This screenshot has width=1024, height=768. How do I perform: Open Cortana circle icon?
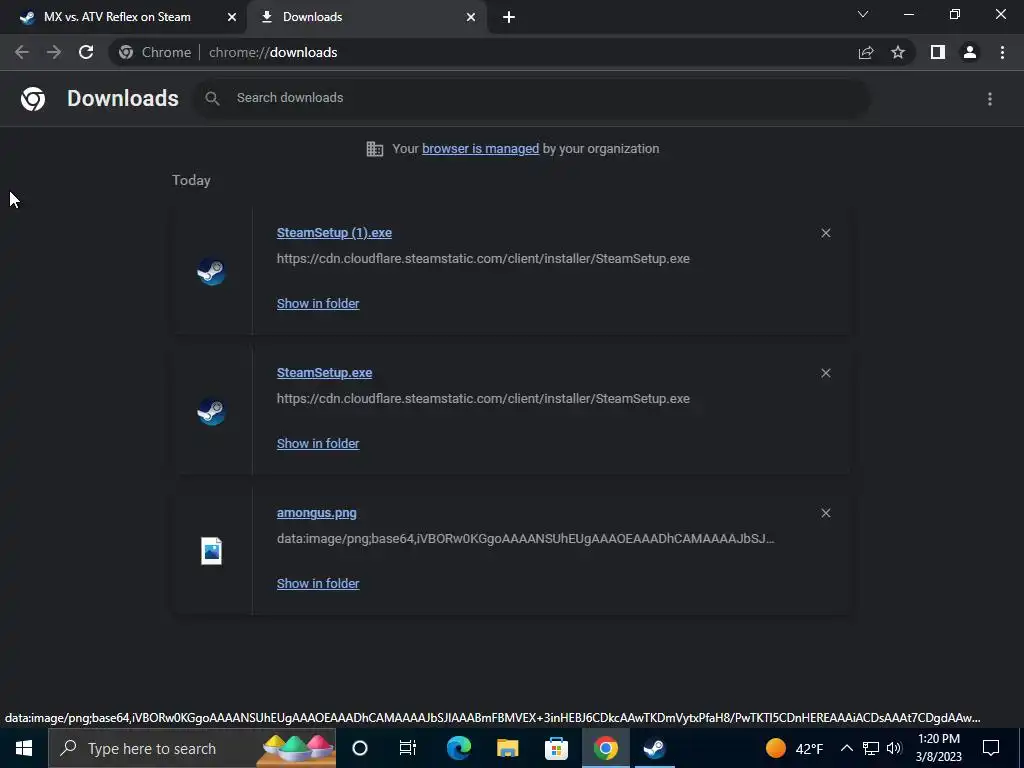360,748
